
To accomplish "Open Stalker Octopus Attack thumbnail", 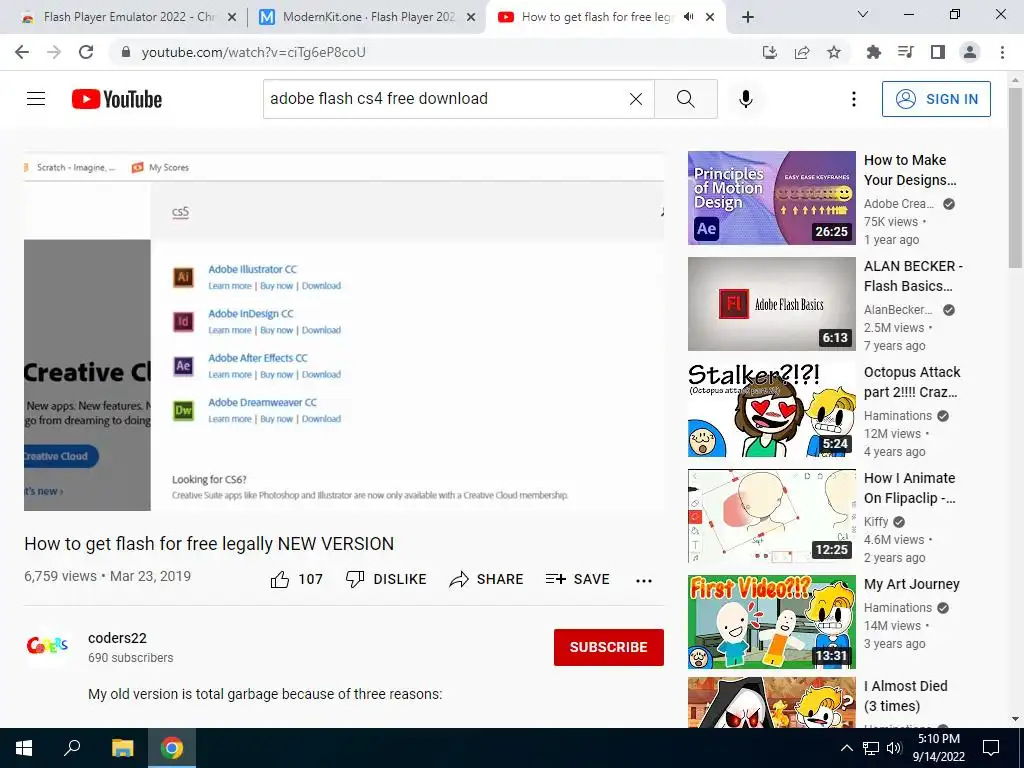I will pyautogui.click(x=771, y=410).
